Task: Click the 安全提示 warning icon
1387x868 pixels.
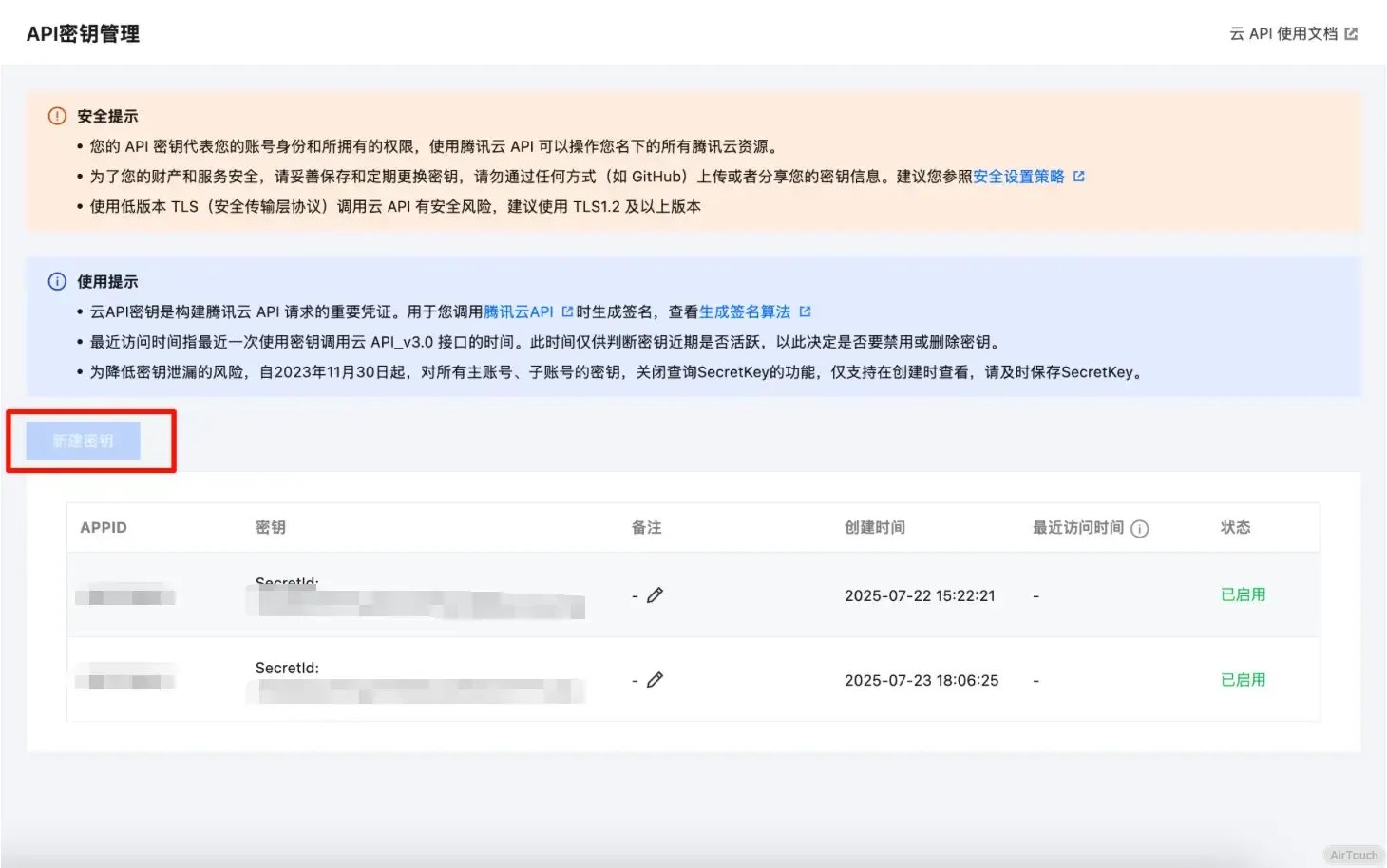Action: (57, 116)
